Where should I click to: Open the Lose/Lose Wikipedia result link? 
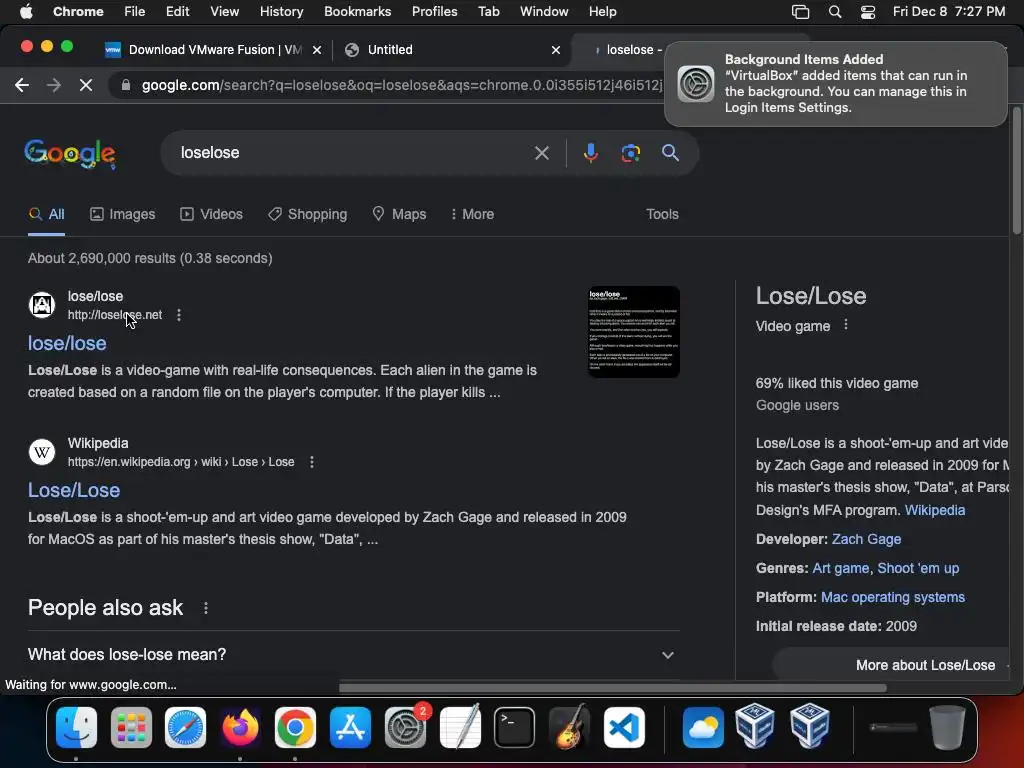tap(74, 490)
